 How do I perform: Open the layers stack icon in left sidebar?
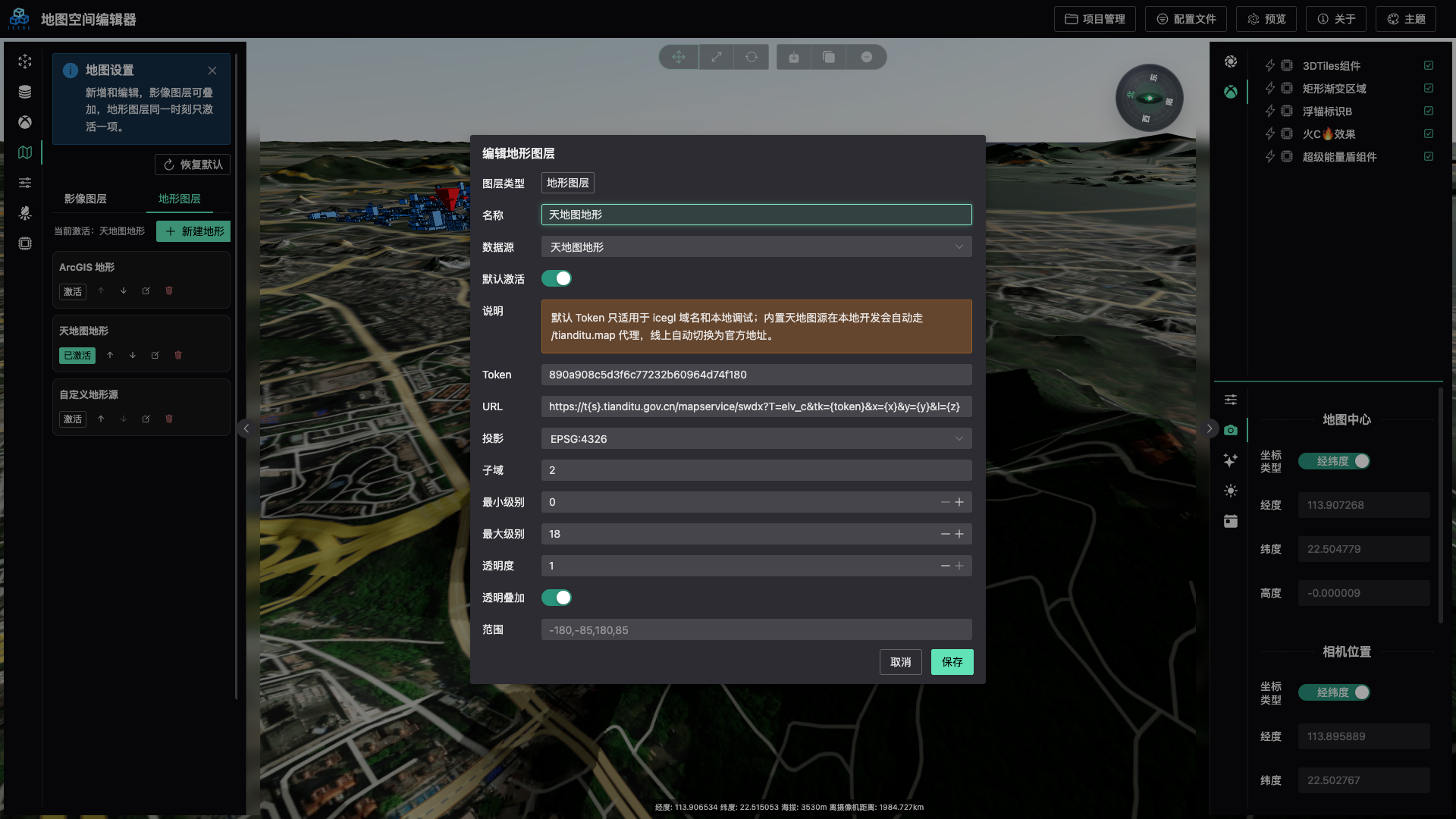pos(25,92)
